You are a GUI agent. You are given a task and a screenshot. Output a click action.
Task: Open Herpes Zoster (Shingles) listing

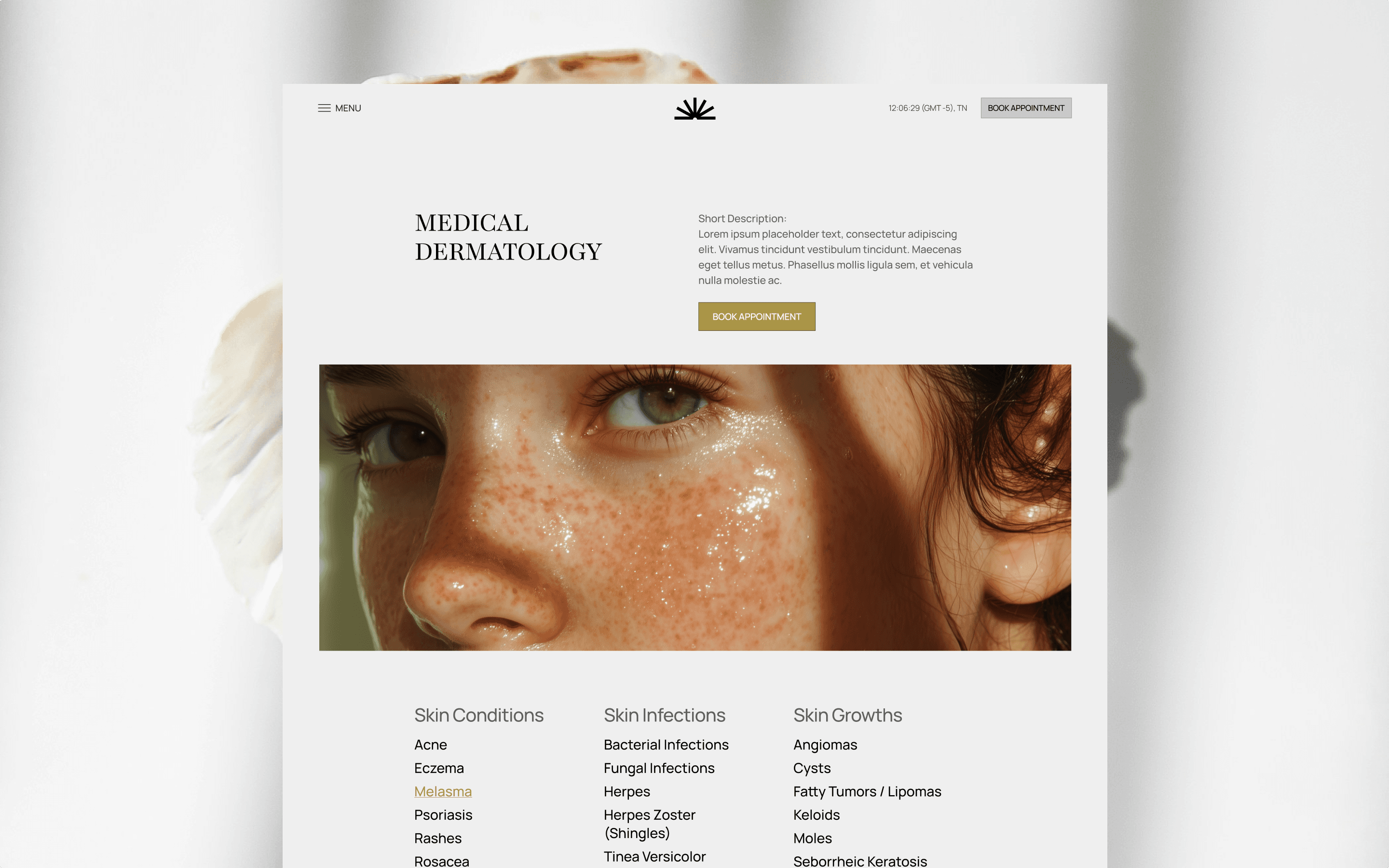651,824
